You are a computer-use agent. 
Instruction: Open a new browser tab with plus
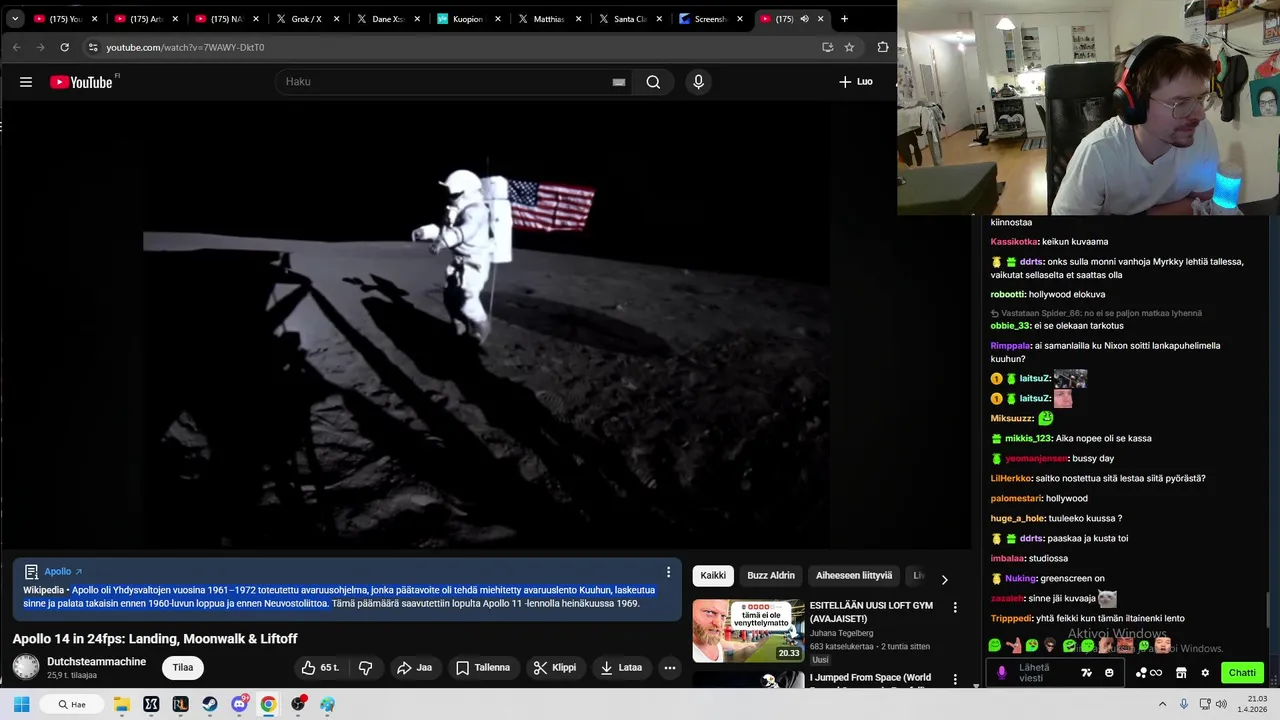[x=844, y=19]
